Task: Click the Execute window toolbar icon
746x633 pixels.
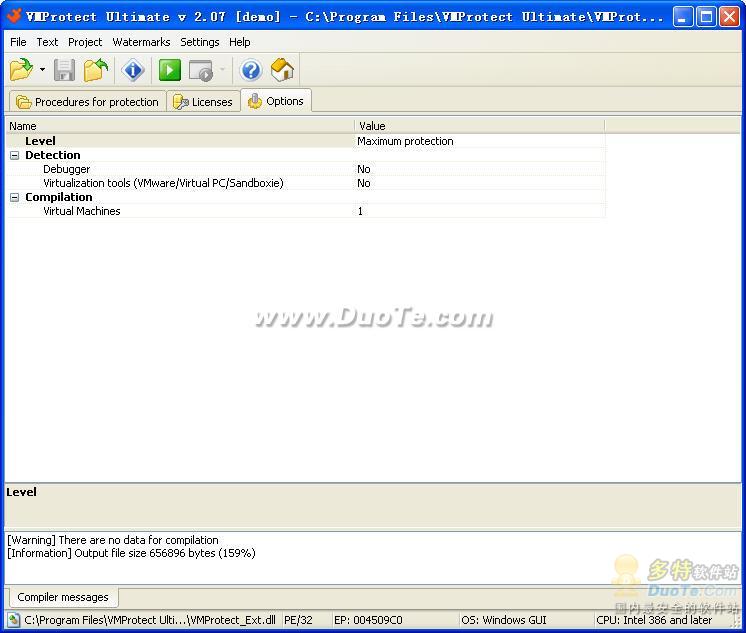Action: click(201, 70)
